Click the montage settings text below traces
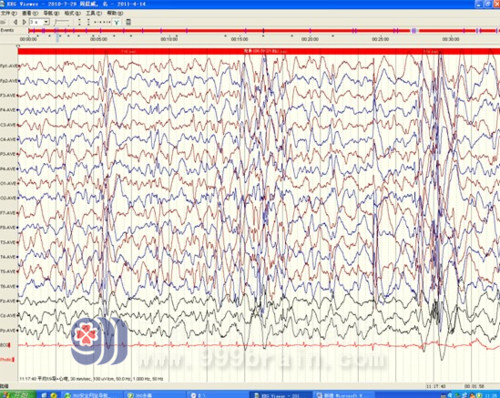 tap(91, 379)
